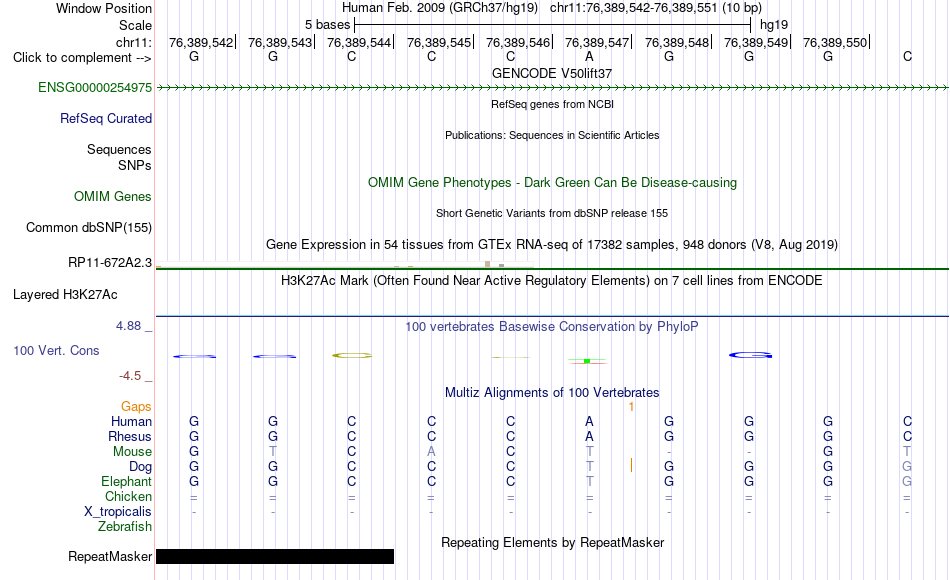Click the header chr11:76,389,542-76,389,551 (10 bp)
The width and height of the screenshot is (950, 580).
click(656, 8)
